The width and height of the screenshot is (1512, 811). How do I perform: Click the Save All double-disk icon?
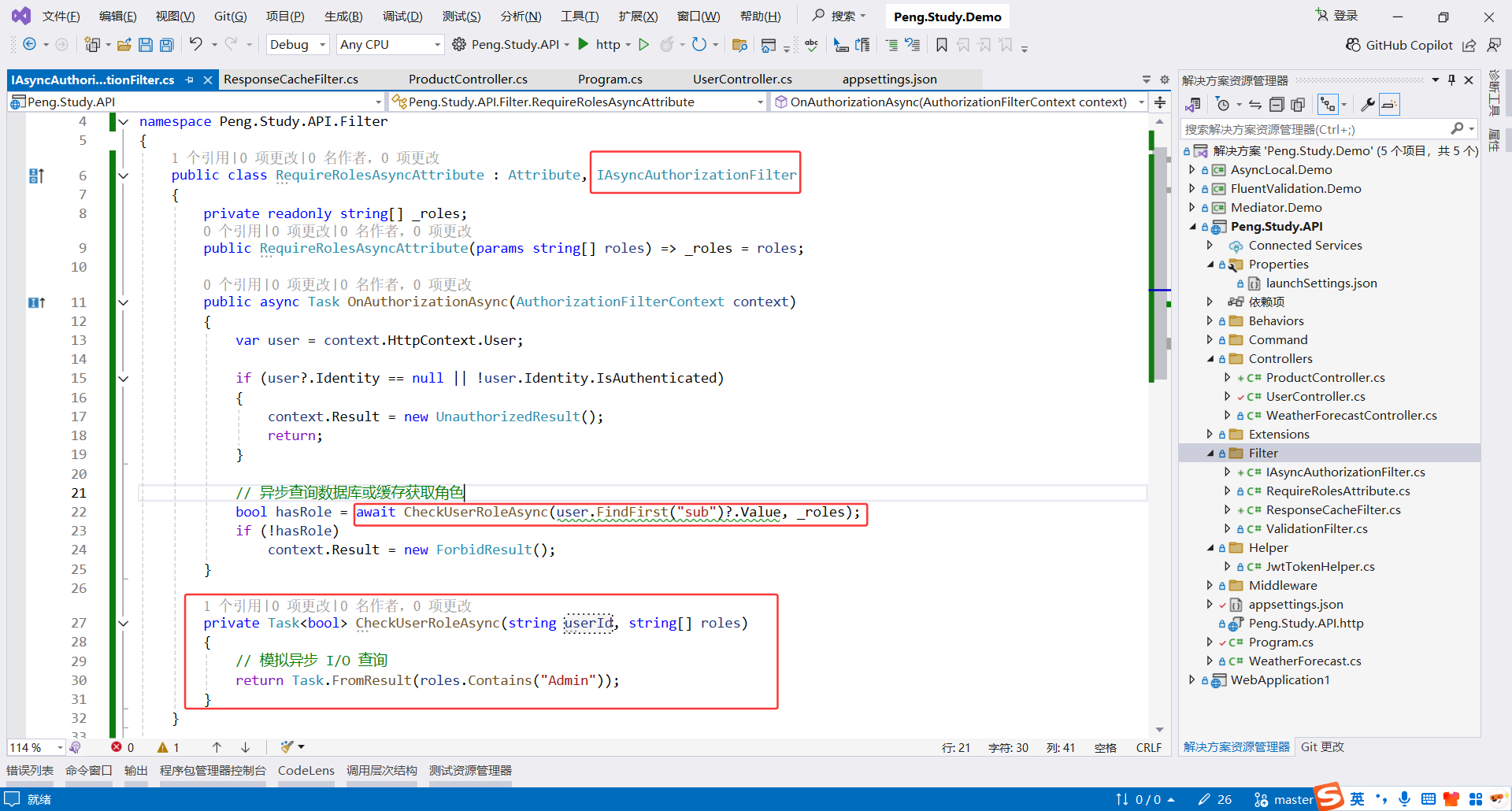[167, 45]
